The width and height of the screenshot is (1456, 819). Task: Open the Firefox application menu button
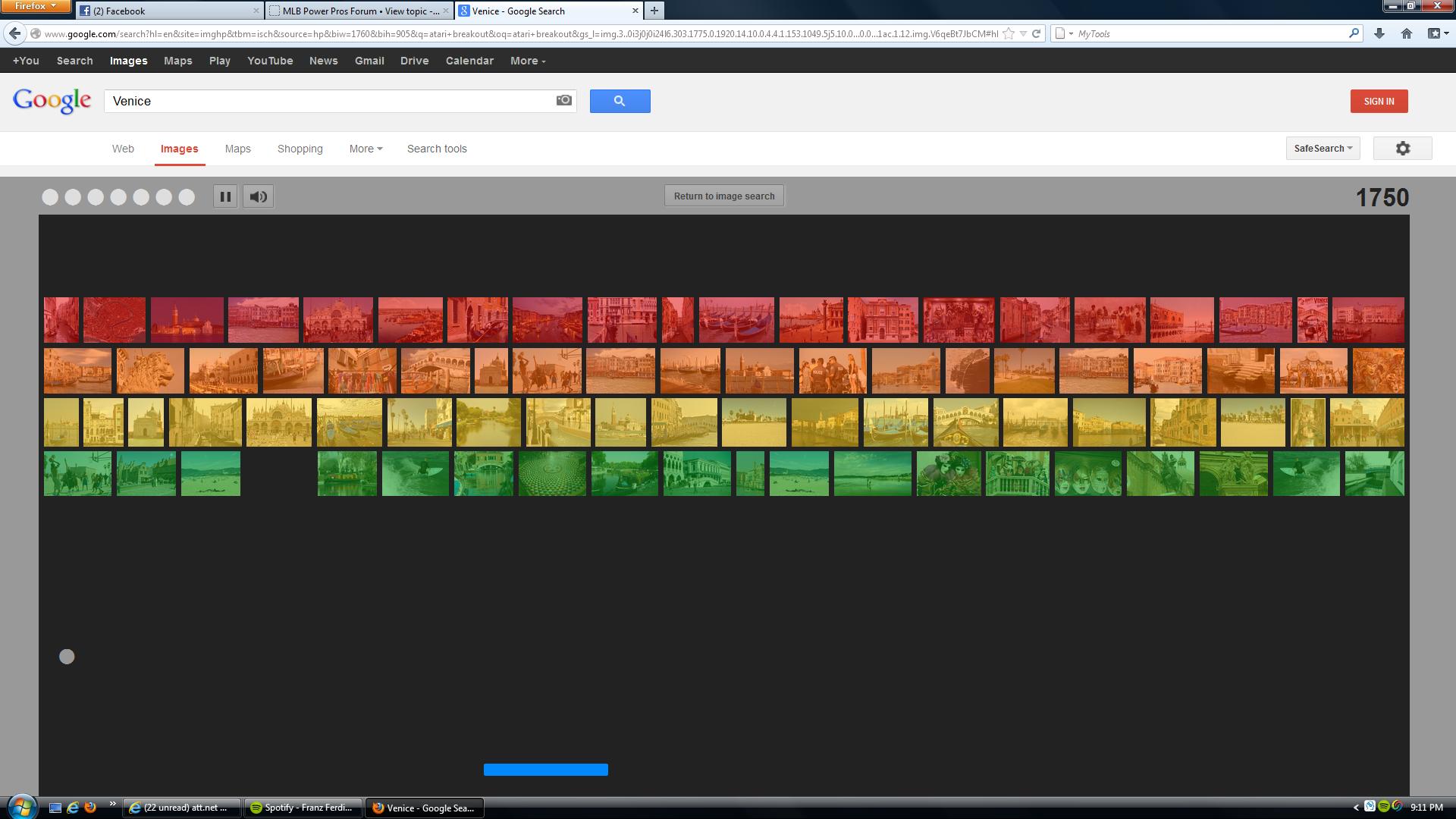click(x=36, y=6)
